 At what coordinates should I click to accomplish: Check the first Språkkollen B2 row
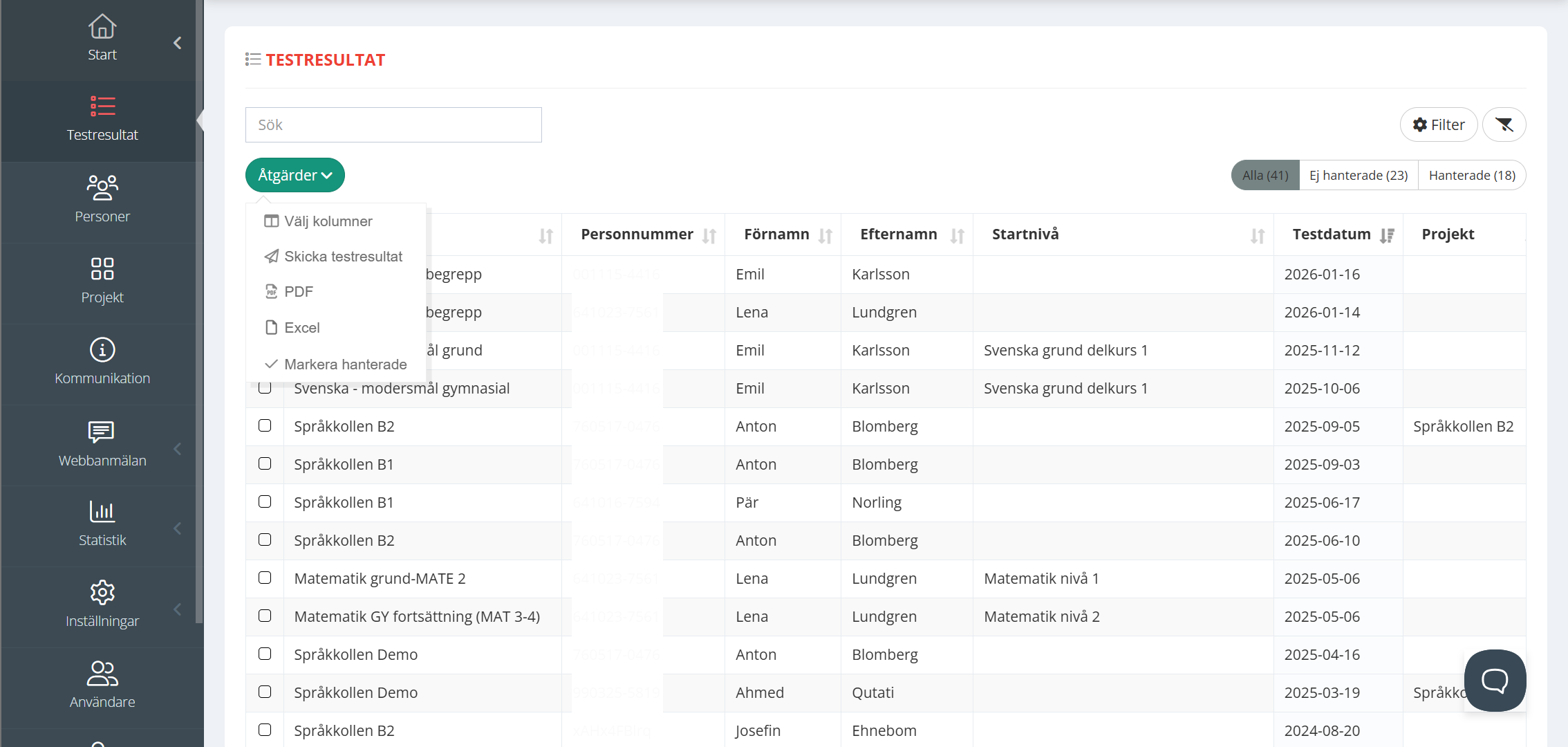pos(265,426)
